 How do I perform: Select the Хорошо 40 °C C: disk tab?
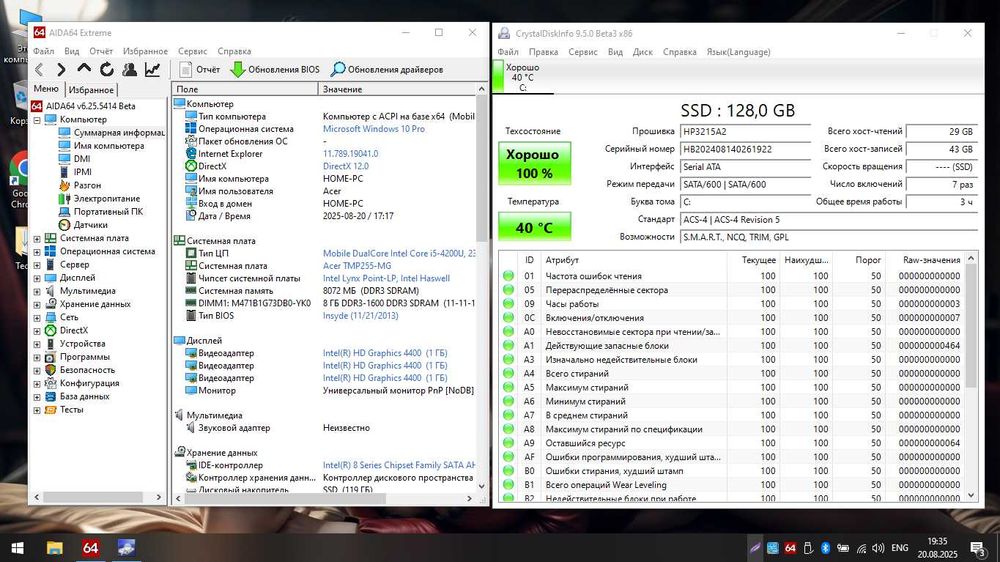(x=522, y=77)
